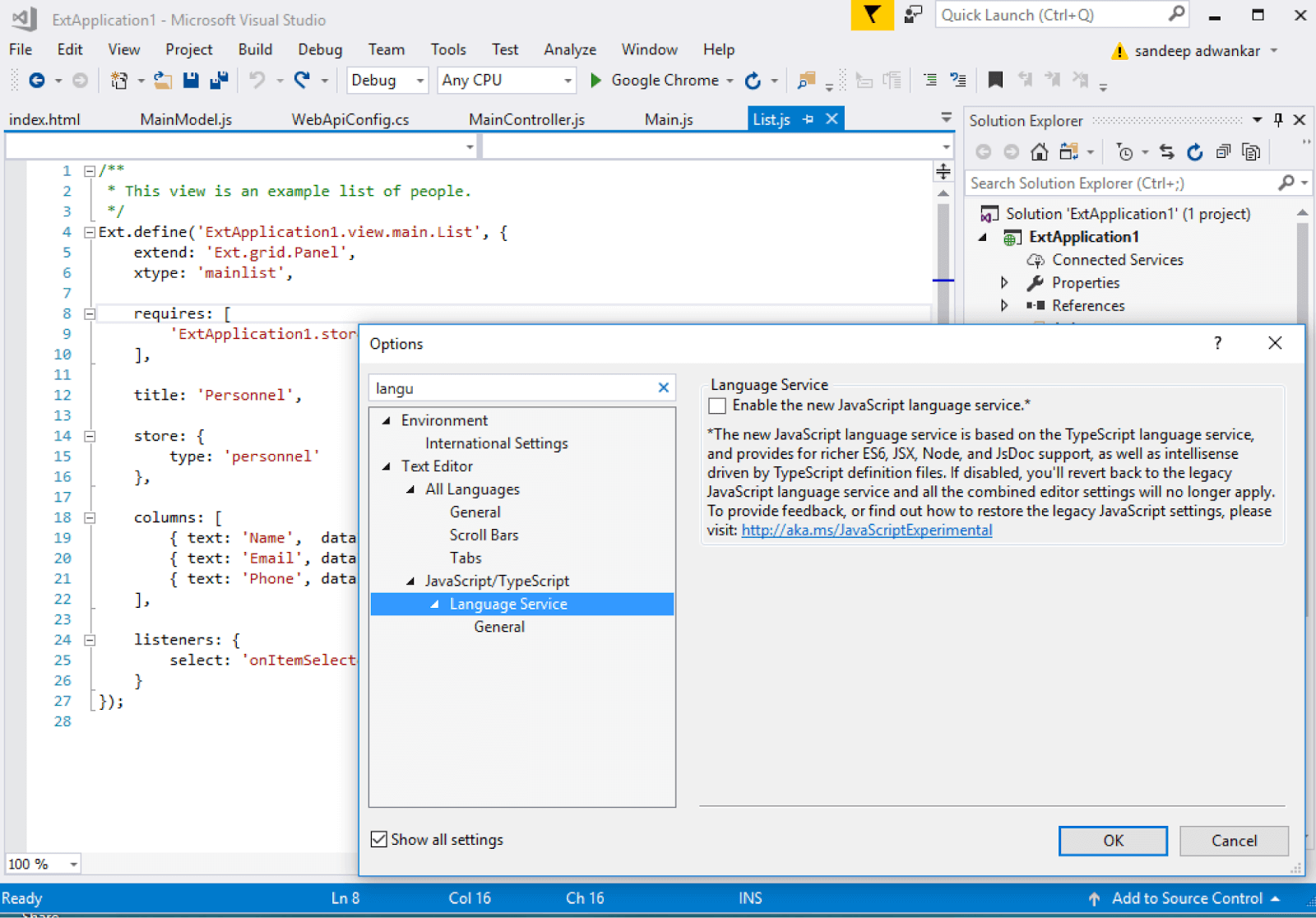This screenshot has width=1316, height=918.
Task: Collapse the store block at line 14
Action: [90, 436]
